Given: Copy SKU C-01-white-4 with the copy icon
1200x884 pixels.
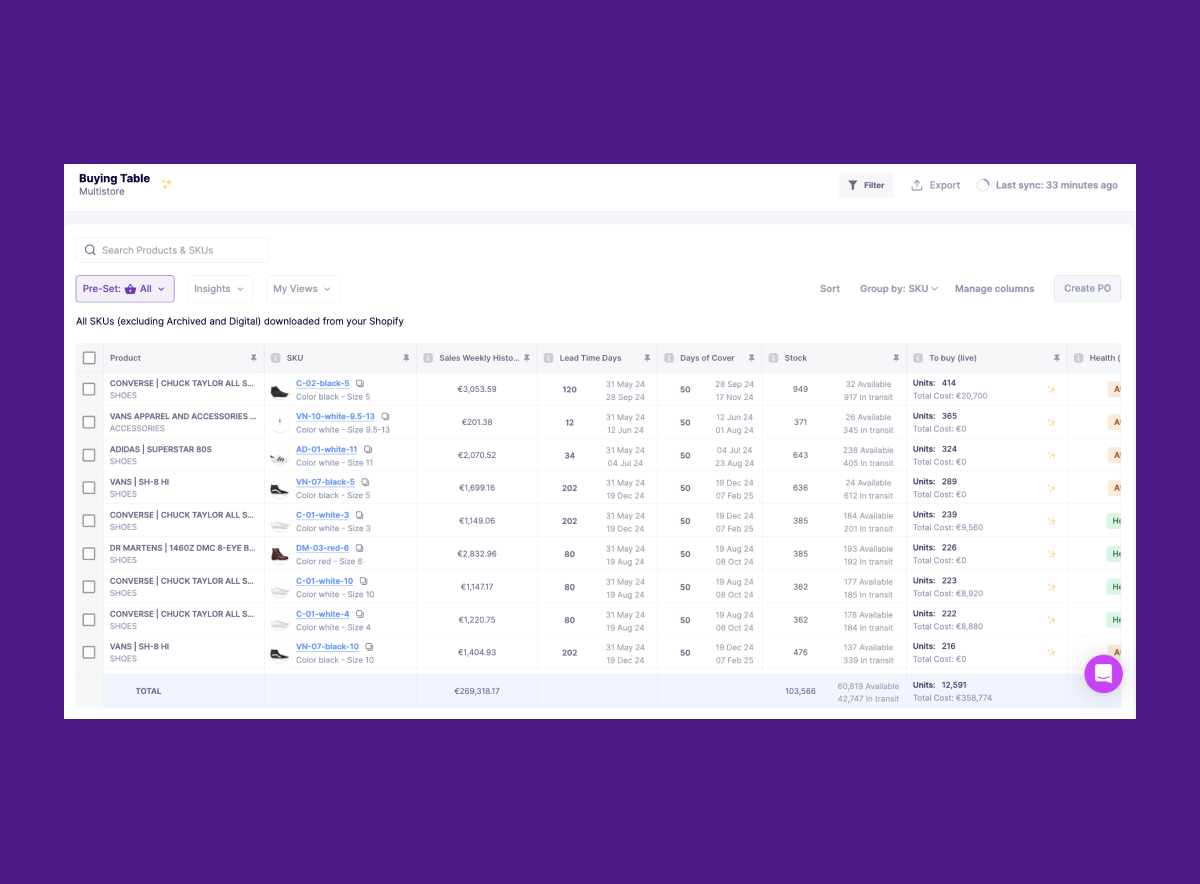Looking at the screenshot, I should (360, 614).
